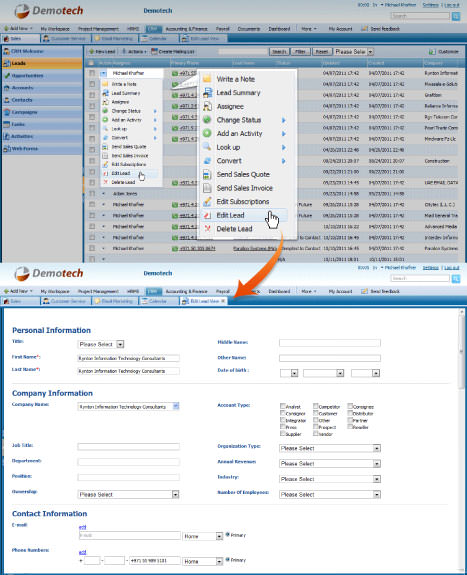Open Activities in the sidebar

pyautogui.click(x=41, y=136)
